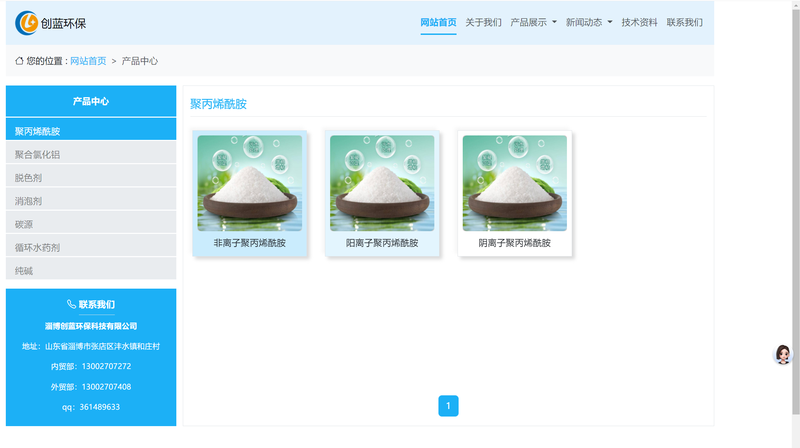Open 阴离子聚丙烯酰胺 product image
Screen dimensions: 800x448
click(x=515, y=183)
